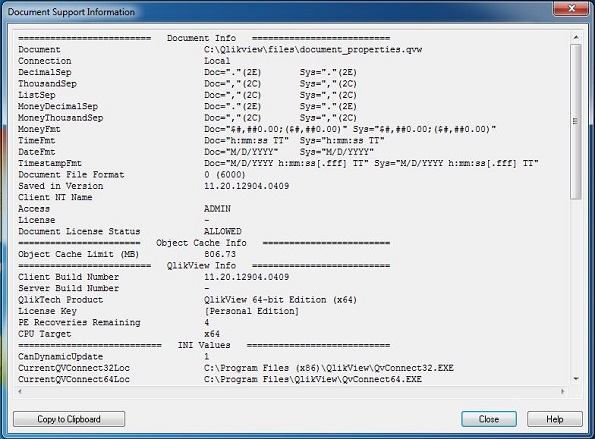Click the QvConnect32.EXE path

pos(329,368)
